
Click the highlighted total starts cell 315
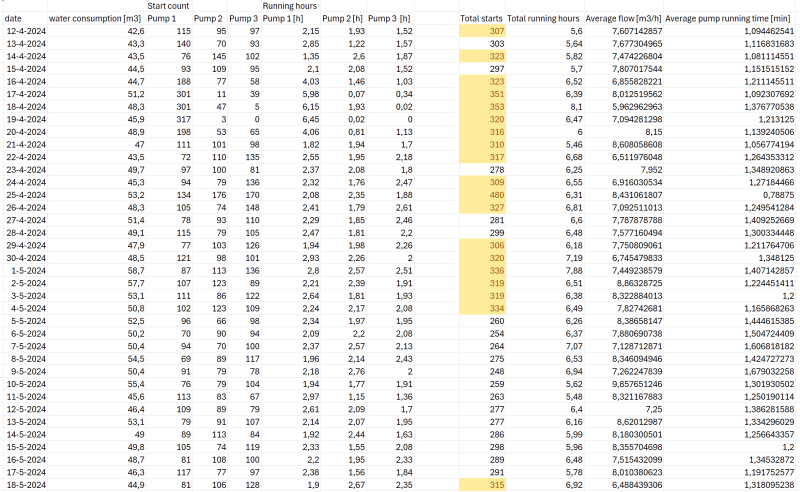[482, 485]
